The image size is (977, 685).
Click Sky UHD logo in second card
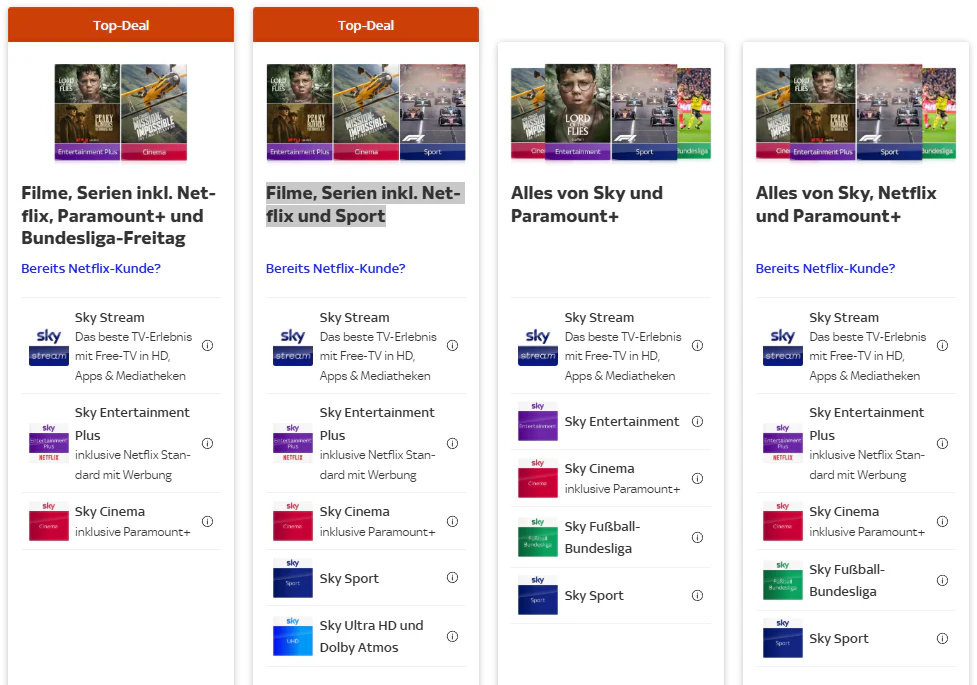click(293, 636)
